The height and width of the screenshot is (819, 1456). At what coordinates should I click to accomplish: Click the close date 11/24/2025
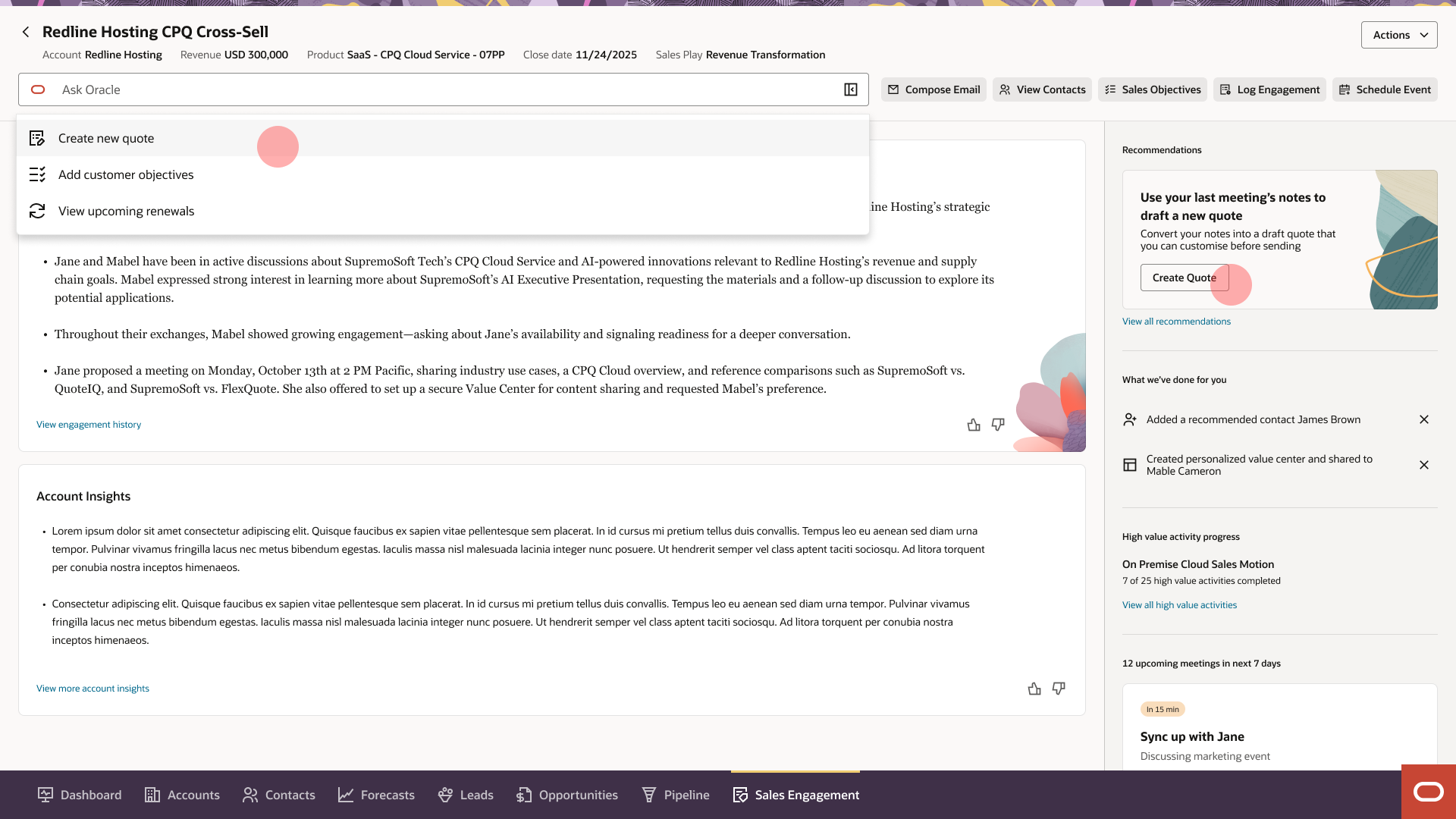click(606, 55)
